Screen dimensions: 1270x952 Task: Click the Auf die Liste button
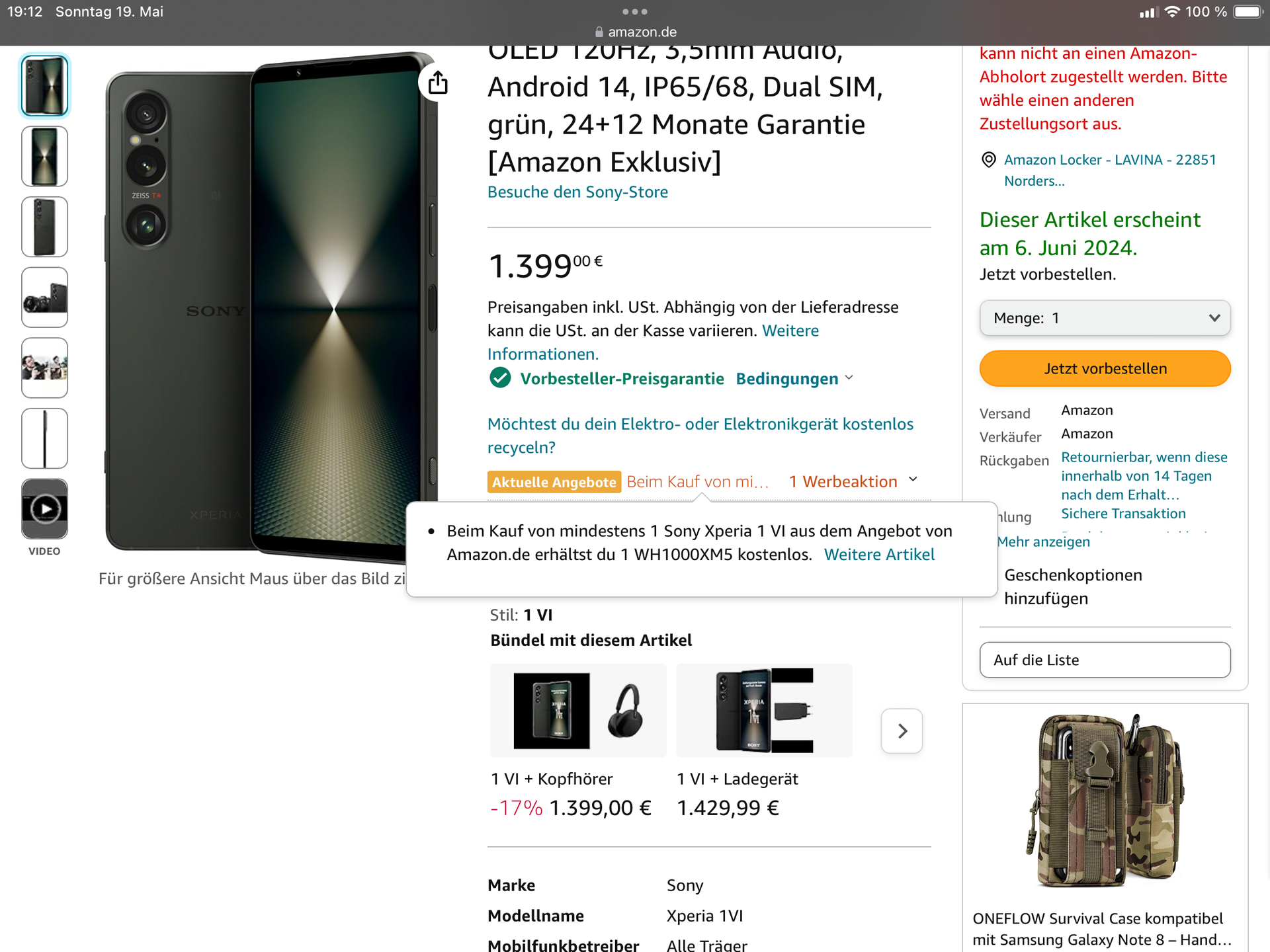[1105, 660]
